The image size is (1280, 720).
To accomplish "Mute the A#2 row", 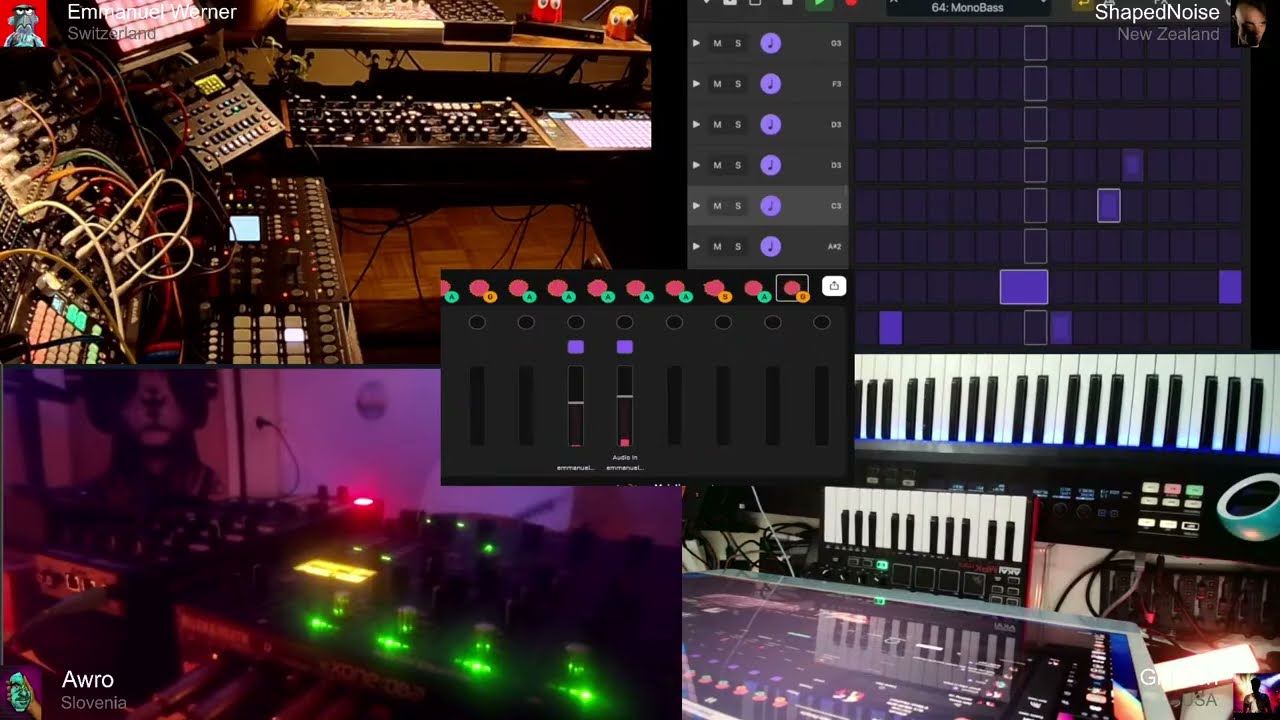I will point(717,246).
